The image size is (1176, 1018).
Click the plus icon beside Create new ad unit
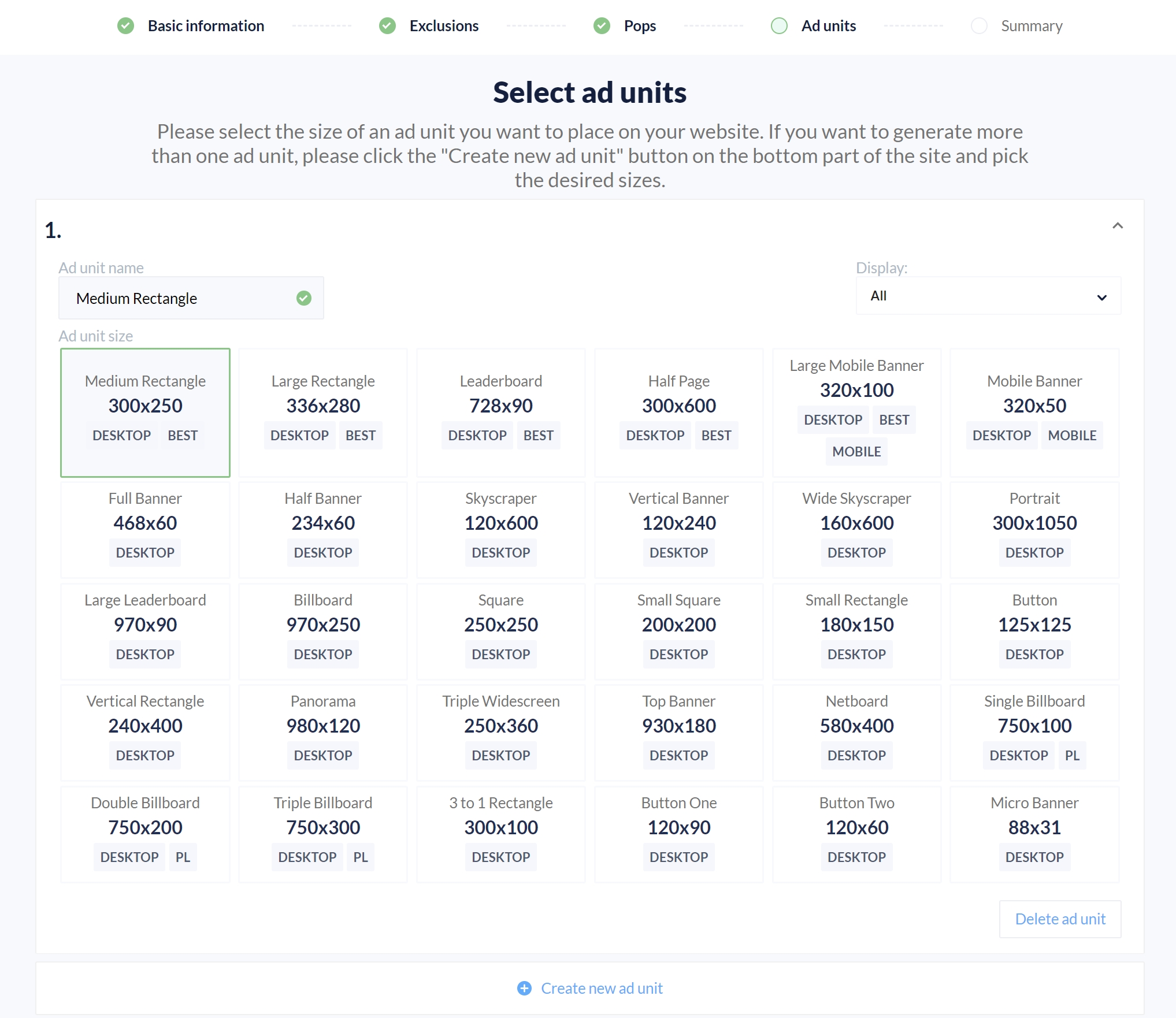(x=524, y=989)
